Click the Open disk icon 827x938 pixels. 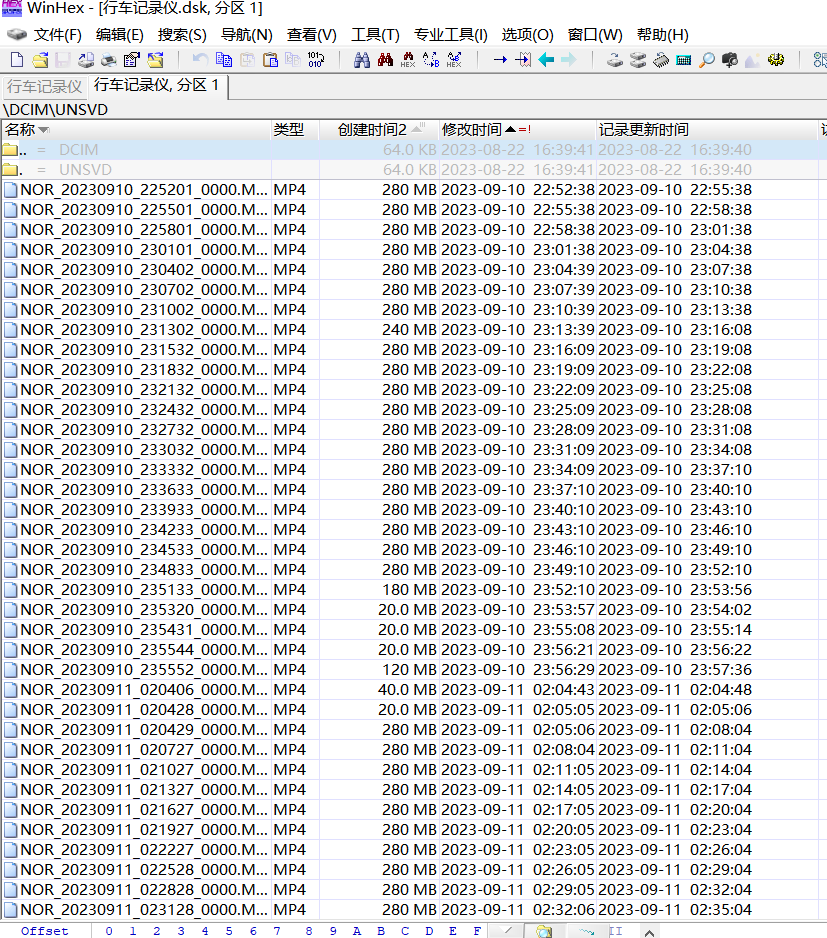pos(615,60)
